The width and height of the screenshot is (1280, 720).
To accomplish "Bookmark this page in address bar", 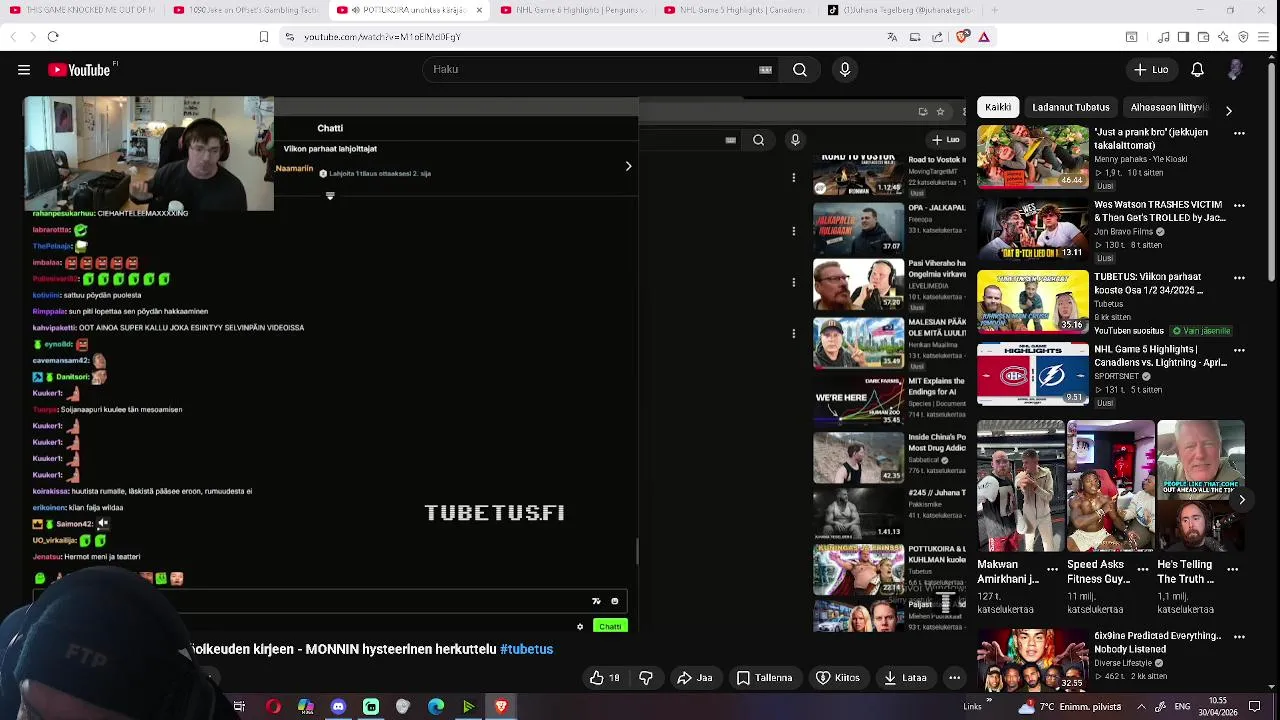I will [264, 37].
